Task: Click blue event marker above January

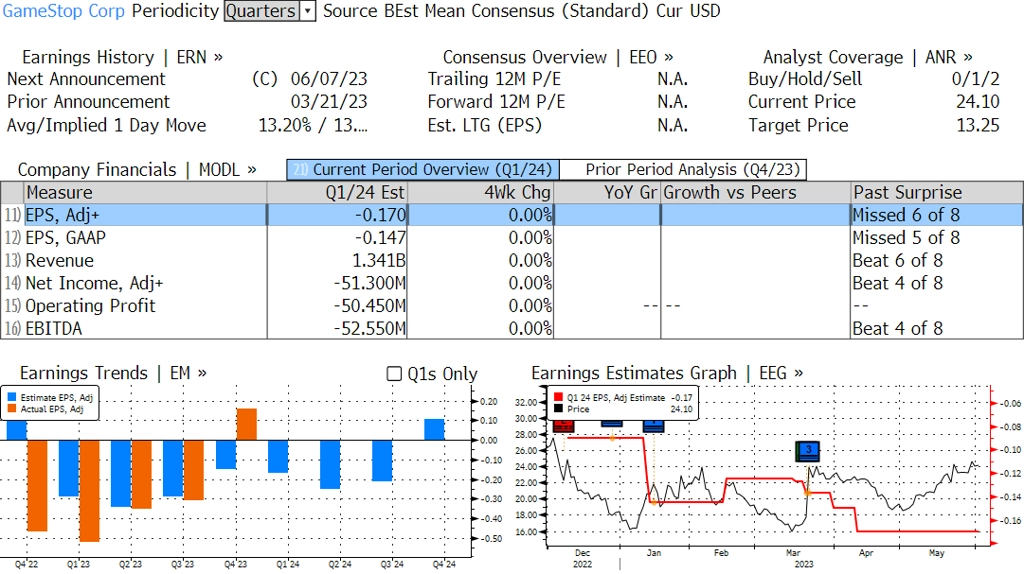Action: click(653, 426)
